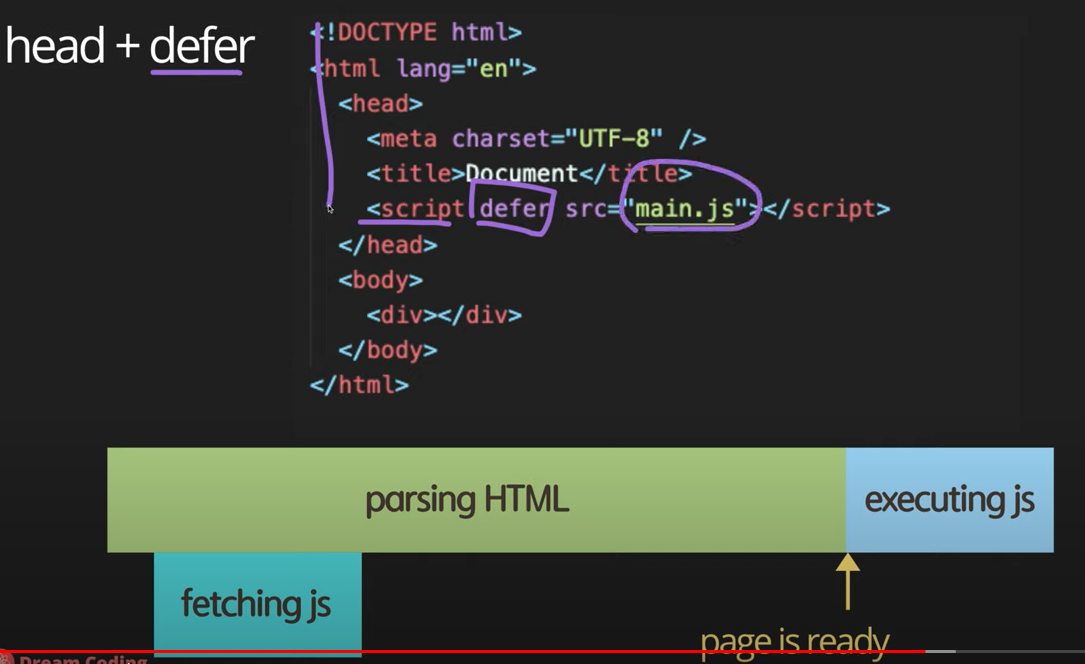Click the closing '</body>' tag
Image resolution: width=1085 pixels, height=664 pixels.
click(388, 350)
